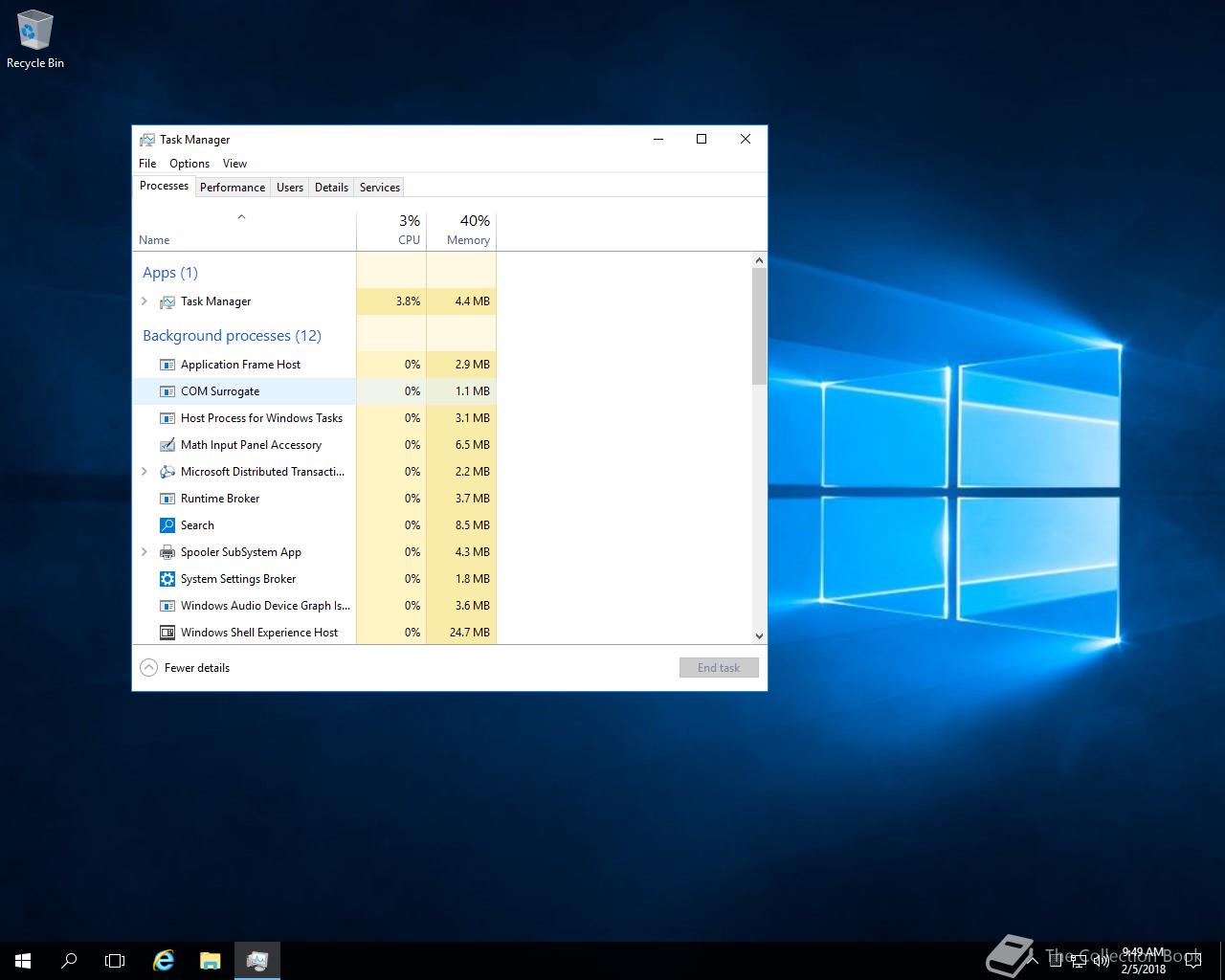Switch to the Users tab

(x=290, y=188)
